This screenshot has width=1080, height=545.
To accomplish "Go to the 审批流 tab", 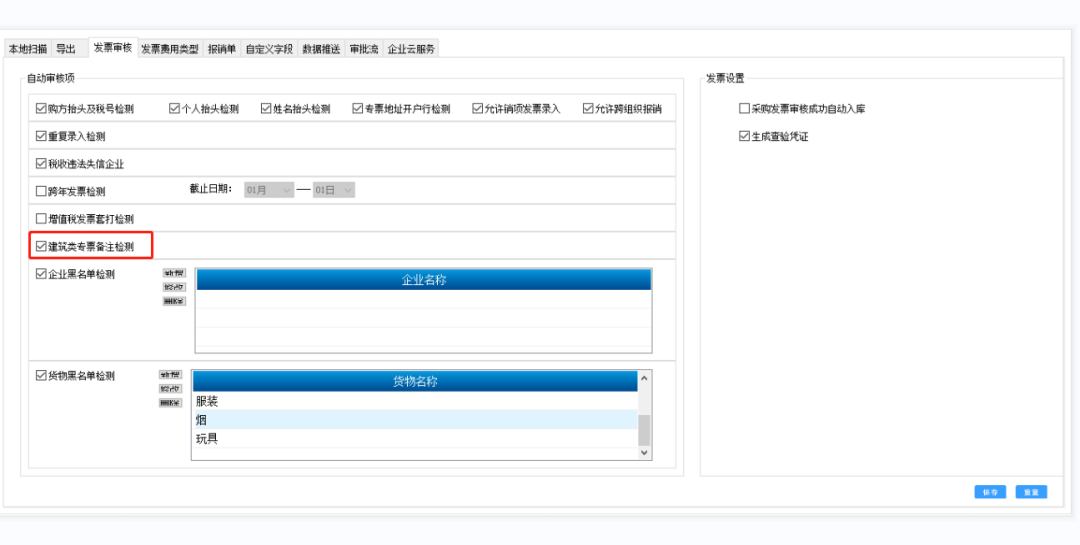I will (x=363, y=49).
